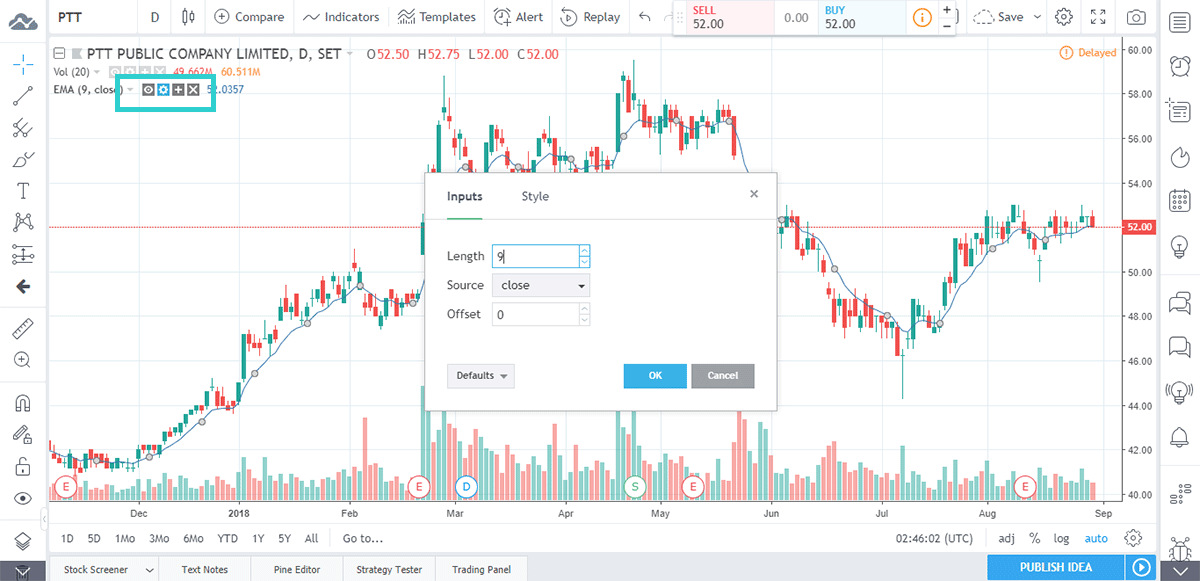Select the Zoom In tool

(x=22, y=360)
